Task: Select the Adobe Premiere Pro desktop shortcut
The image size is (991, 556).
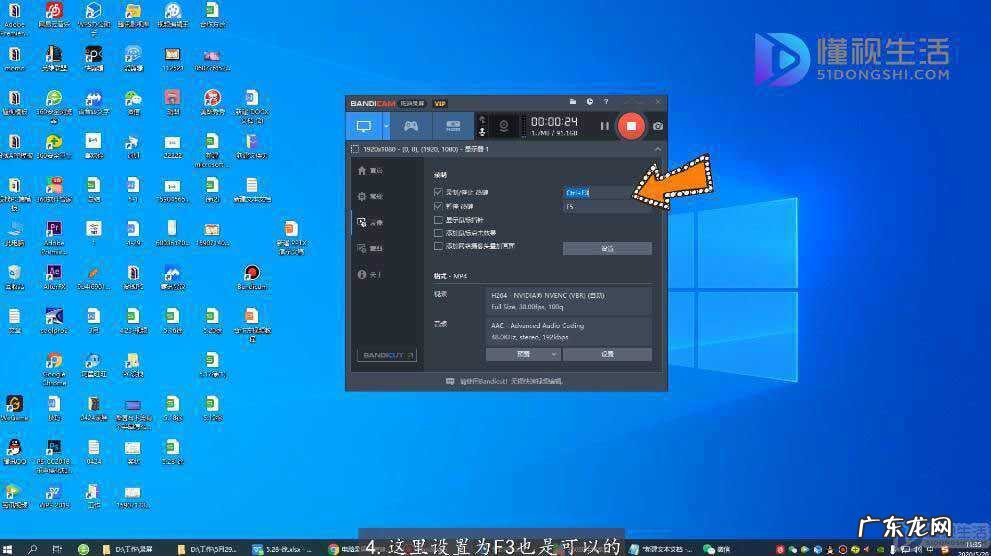Action: (54, 236)
